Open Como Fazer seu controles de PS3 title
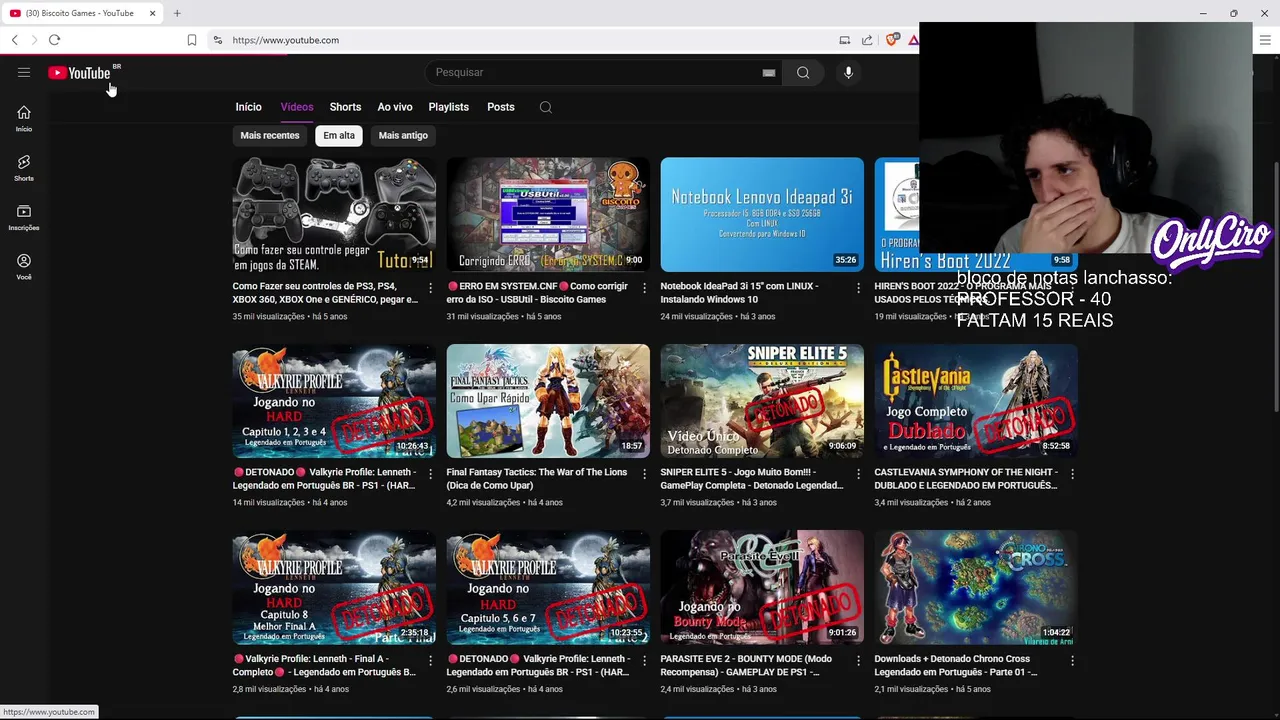This screenshot has height=720, width=1280. [326, 292]
